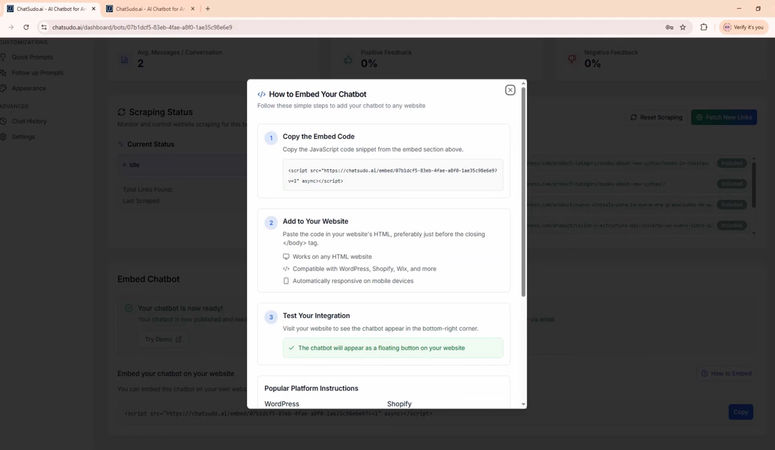Go forward in browser history
The height and width of the screenshot is (450, 775).
click(11, 27)
